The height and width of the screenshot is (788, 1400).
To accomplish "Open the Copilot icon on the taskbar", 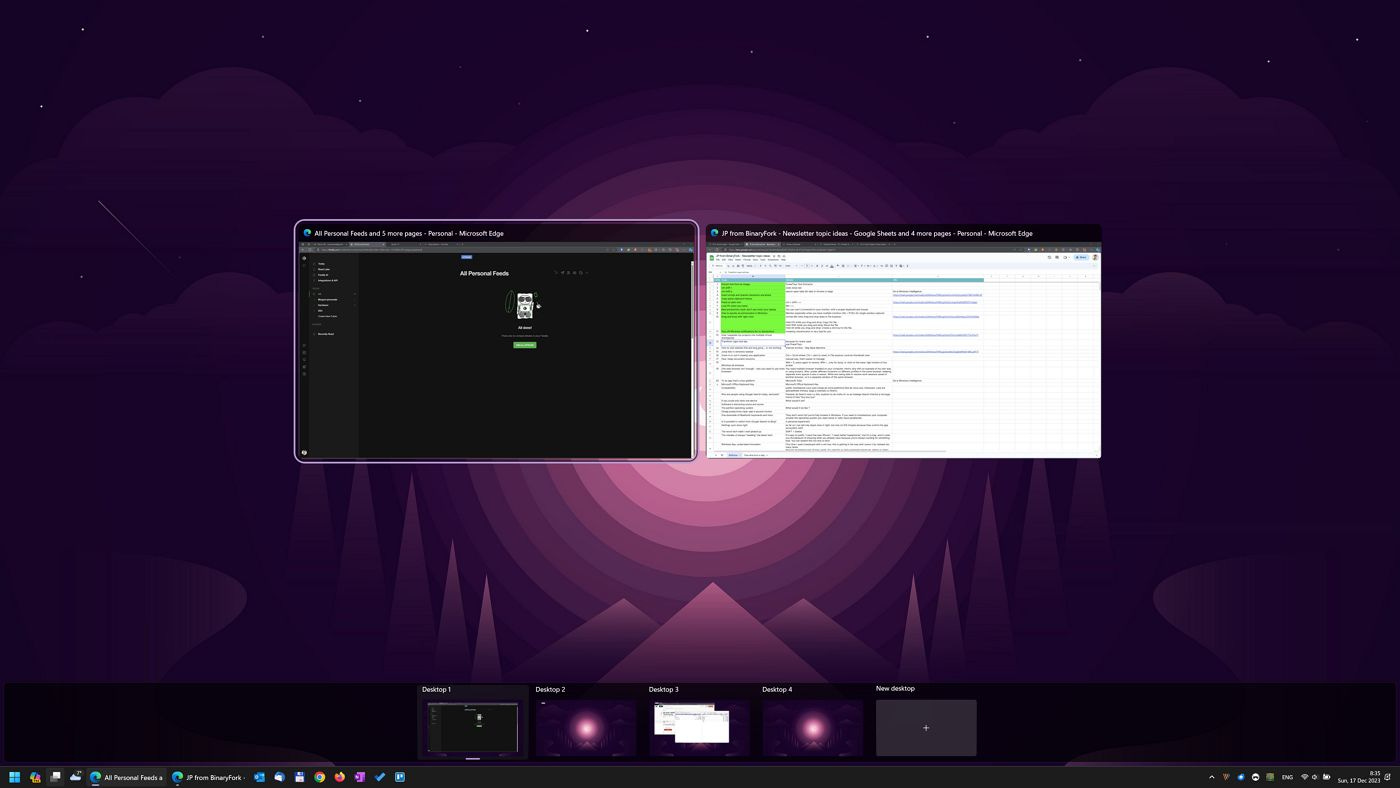I will (x=35, y=777).
